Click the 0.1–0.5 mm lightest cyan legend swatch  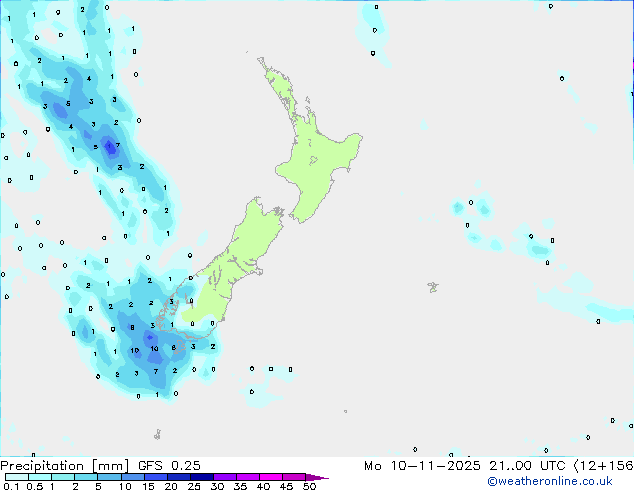[x=17, y=477]
